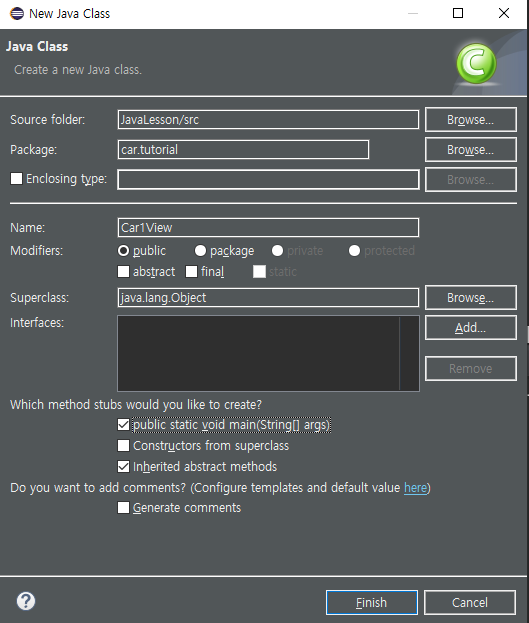Image resolution: width=529 pixels, height=623 pixels.
Task: Enable Generate comments checkbox
Action: 123,507
